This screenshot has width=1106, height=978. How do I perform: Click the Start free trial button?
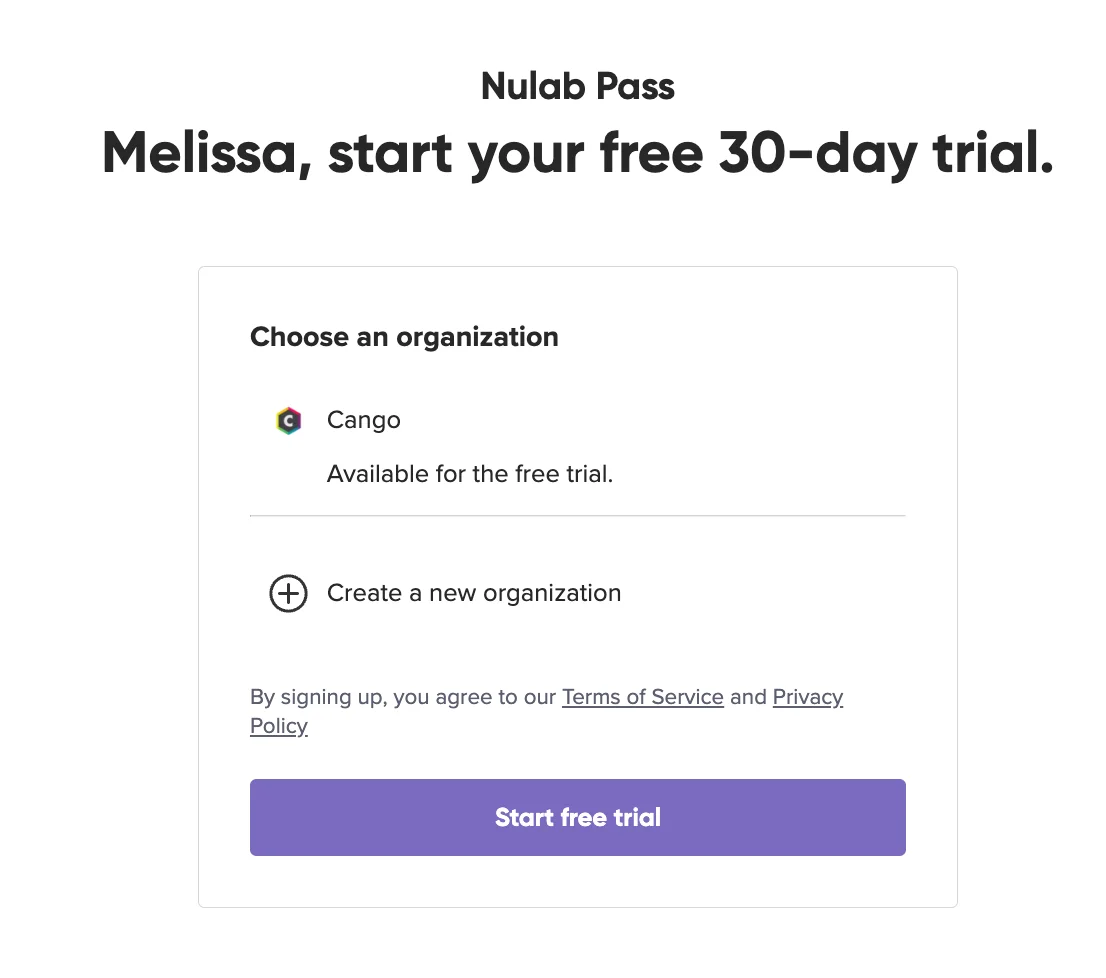[x=578, y=817]
